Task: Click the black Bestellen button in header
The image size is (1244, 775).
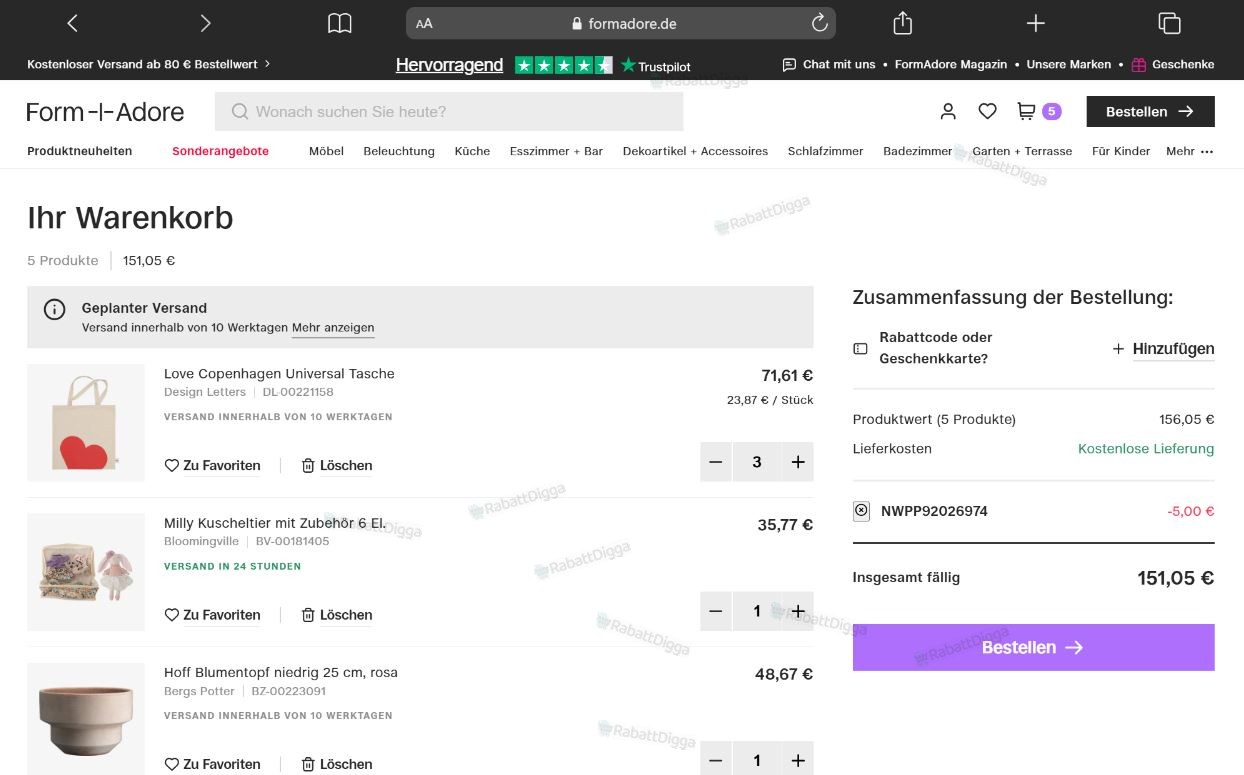Action: [1150, 112]
